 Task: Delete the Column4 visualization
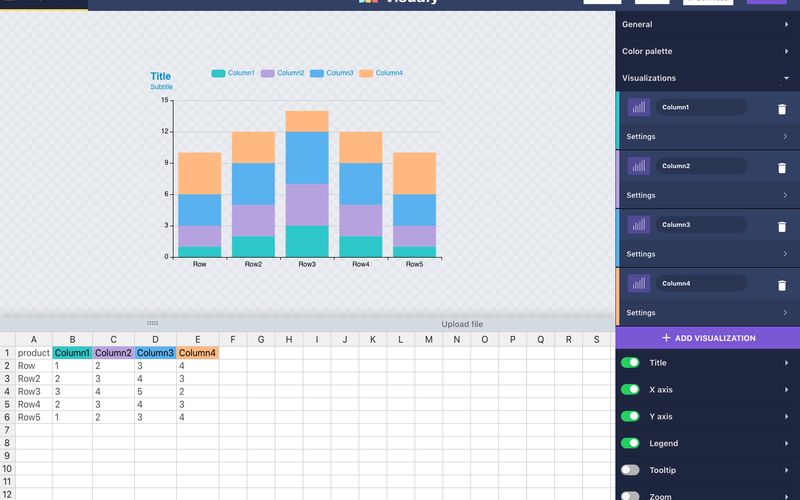(782, 285)
